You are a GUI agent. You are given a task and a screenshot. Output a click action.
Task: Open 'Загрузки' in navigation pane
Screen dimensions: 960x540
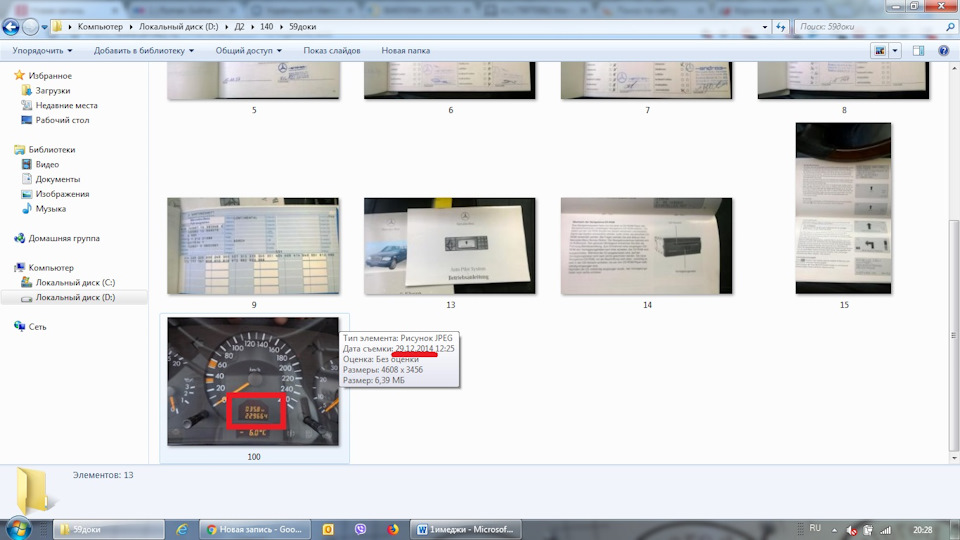pyautogui.click(x=53, y=91)
